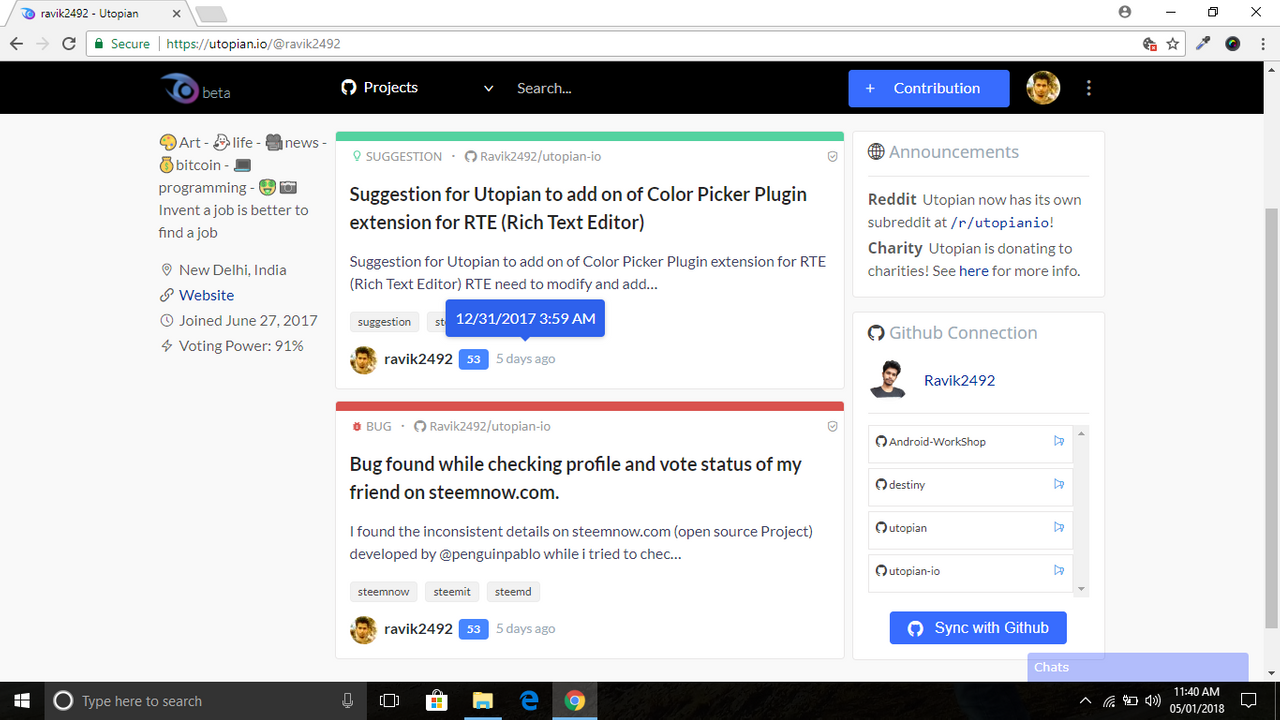1280x720 pixels.
Task: Bookmark the page with the star icon
Action: tap(1173, 44)
